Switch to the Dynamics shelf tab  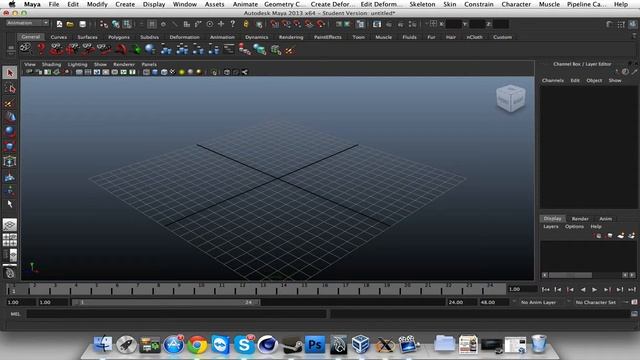tap(256, 37)
